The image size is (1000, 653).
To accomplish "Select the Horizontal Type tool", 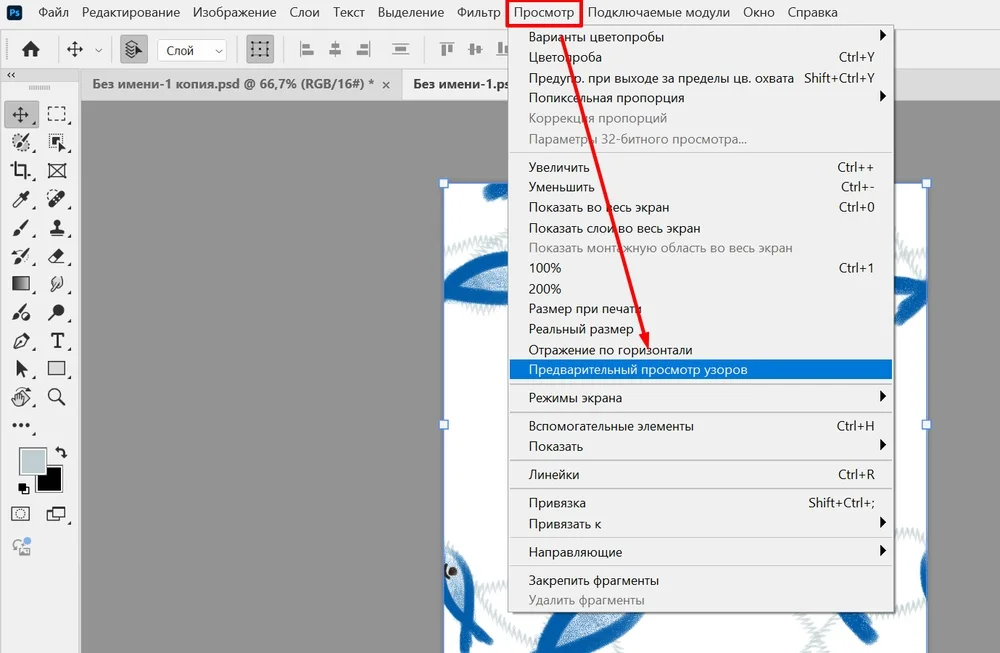I will click(x=57, y=341).
